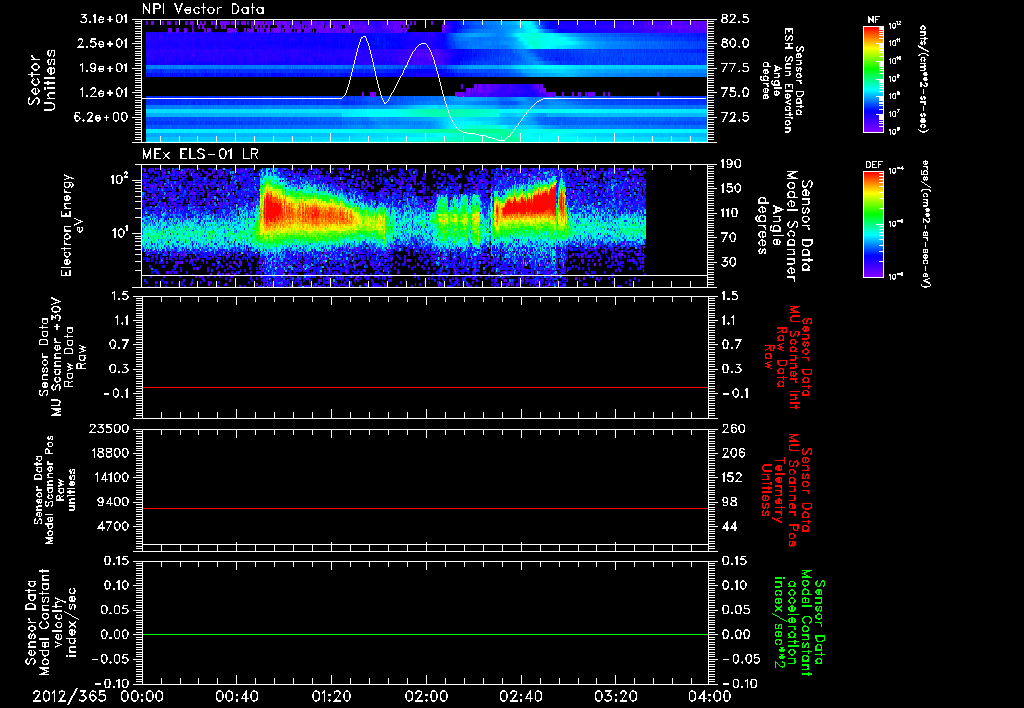The height and width of the screenshot is (708, 1024).
Task: Click the '77.5' elevation tick label
Action: click(x=735, y=68)
